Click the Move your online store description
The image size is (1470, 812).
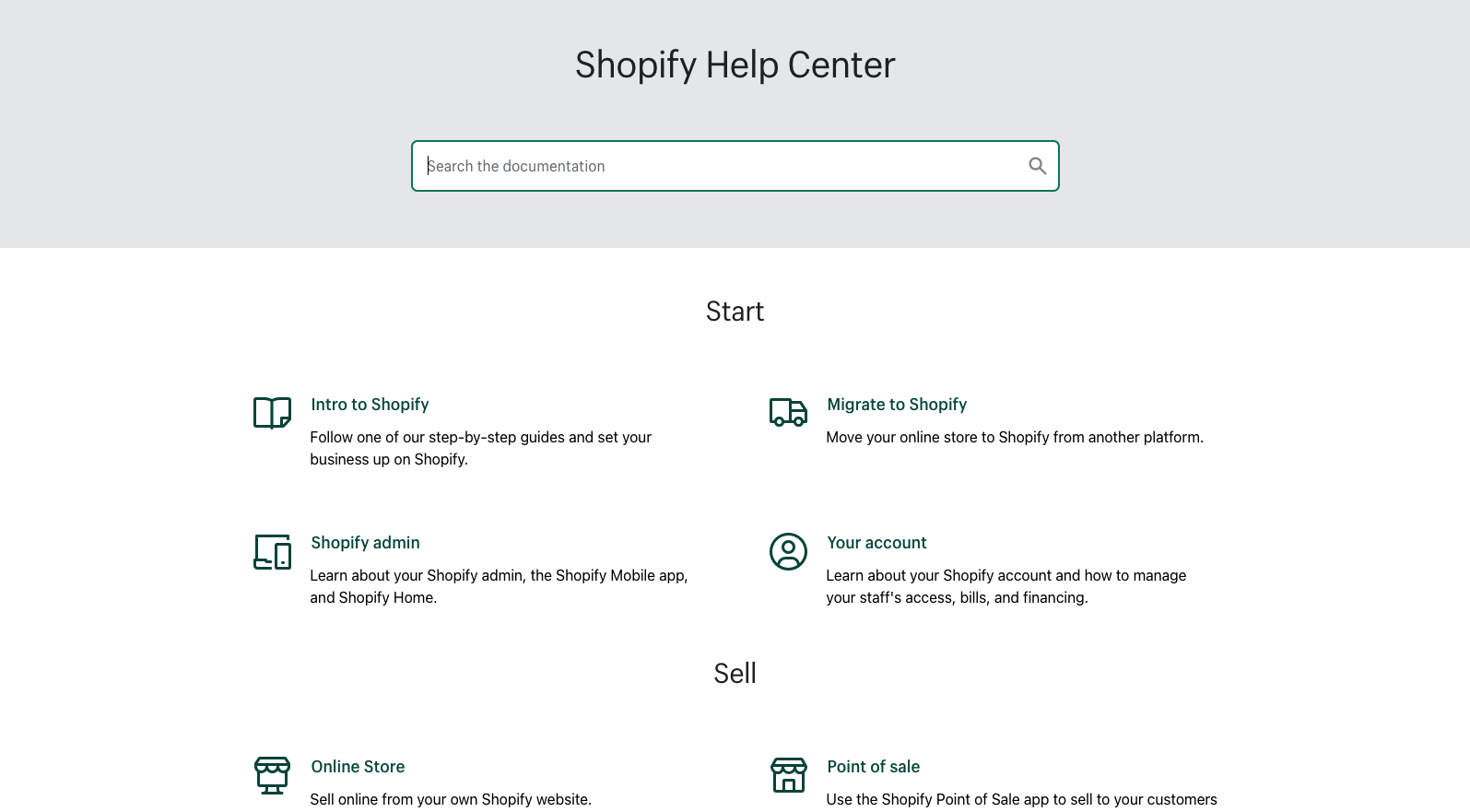pos(1014,437)
